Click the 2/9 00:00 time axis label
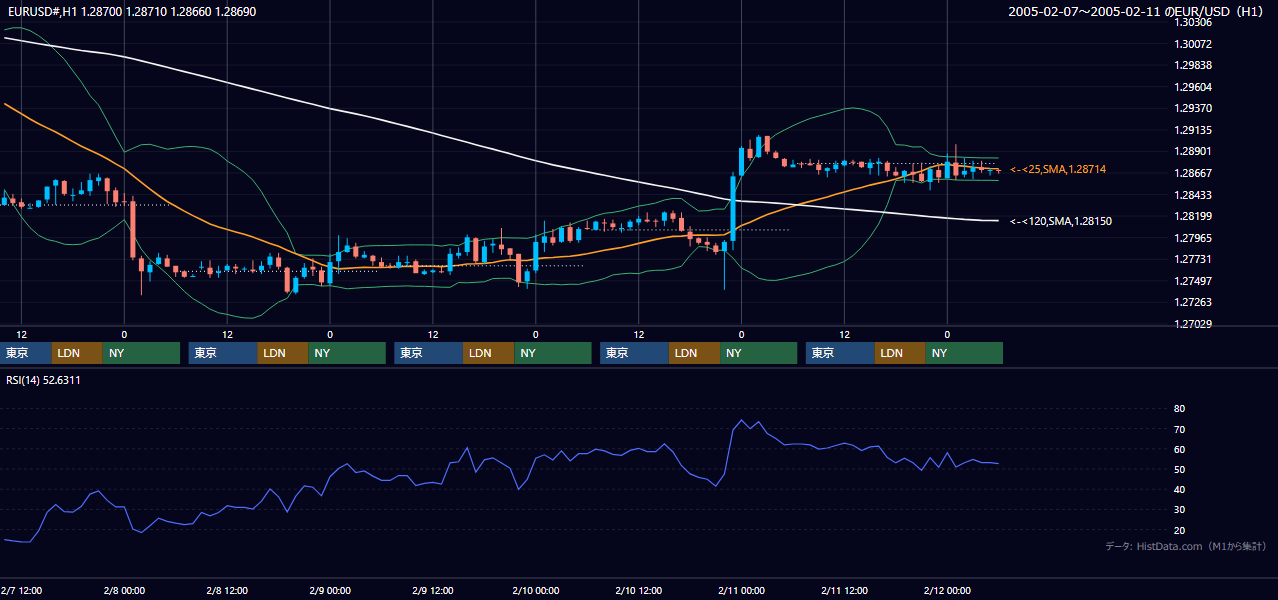 coord(330,590)
